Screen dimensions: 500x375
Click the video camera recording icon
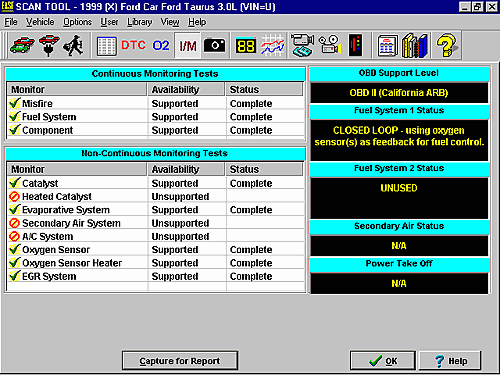click(302, 45)
